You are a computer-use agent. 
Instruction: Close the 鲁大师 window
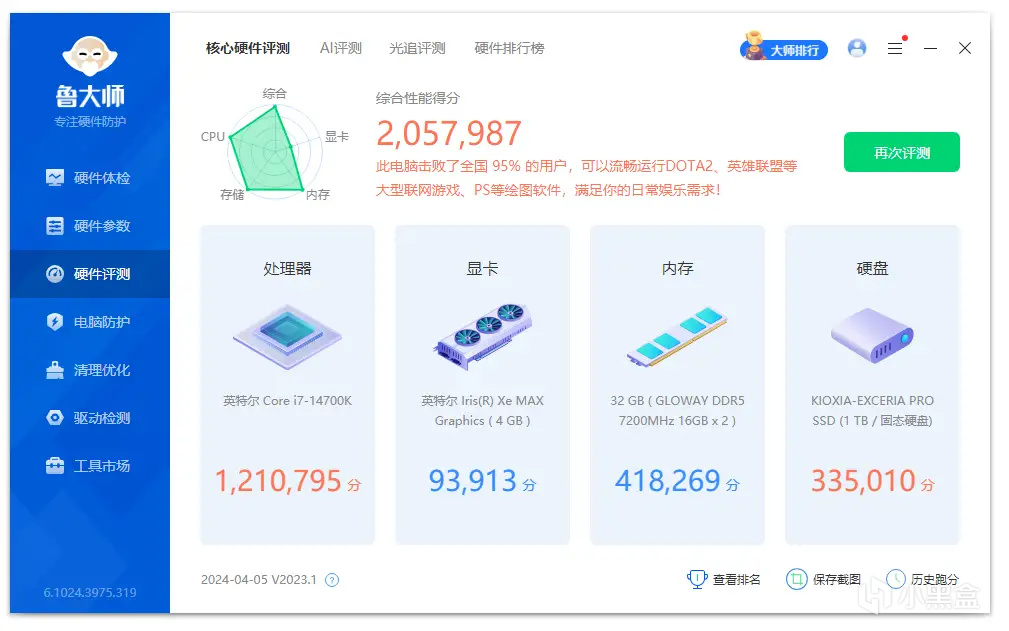coord(965,48)
